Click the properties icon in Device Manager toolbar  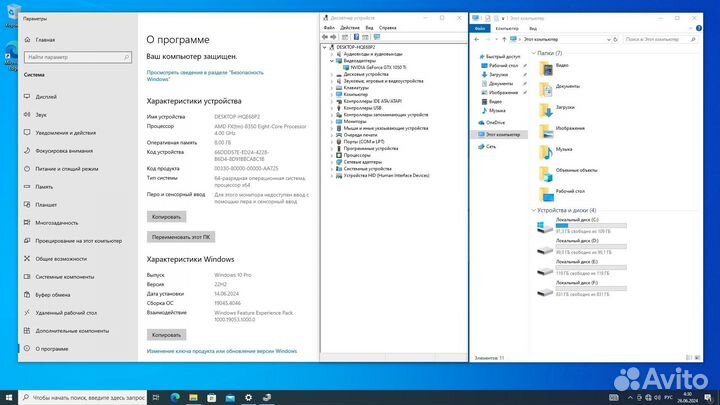pyautogui.click(x=345, y=37)
